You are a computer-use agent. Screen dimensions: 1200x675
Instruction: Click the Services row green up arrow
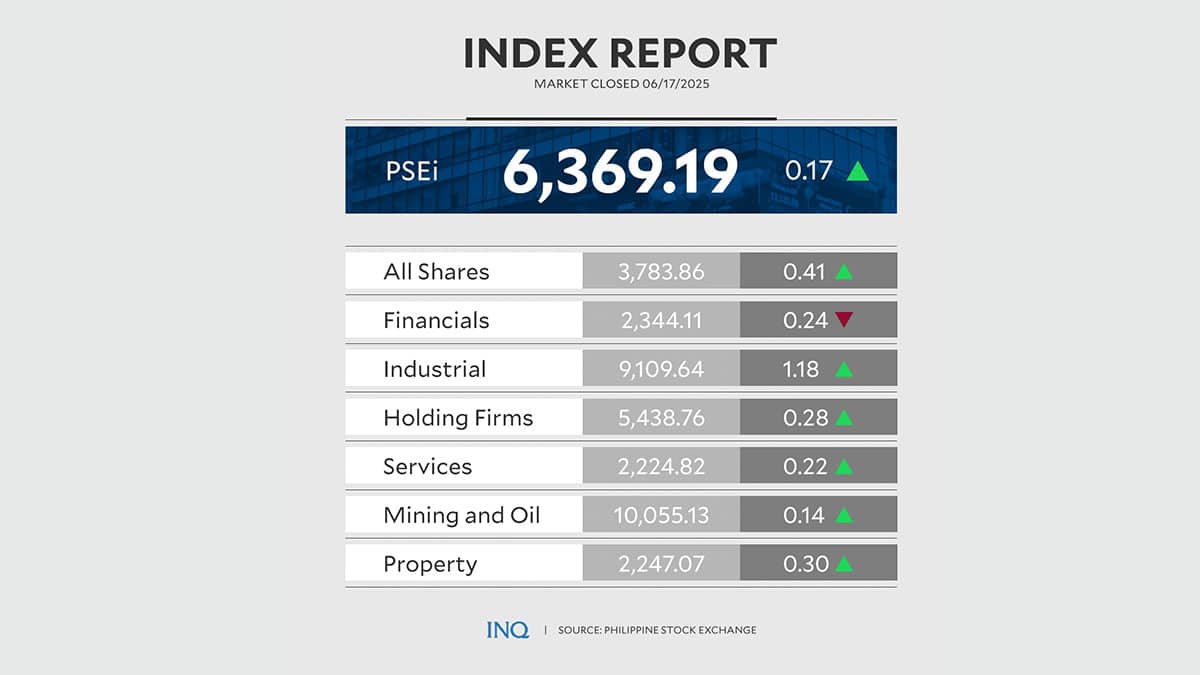click(843, 467)
